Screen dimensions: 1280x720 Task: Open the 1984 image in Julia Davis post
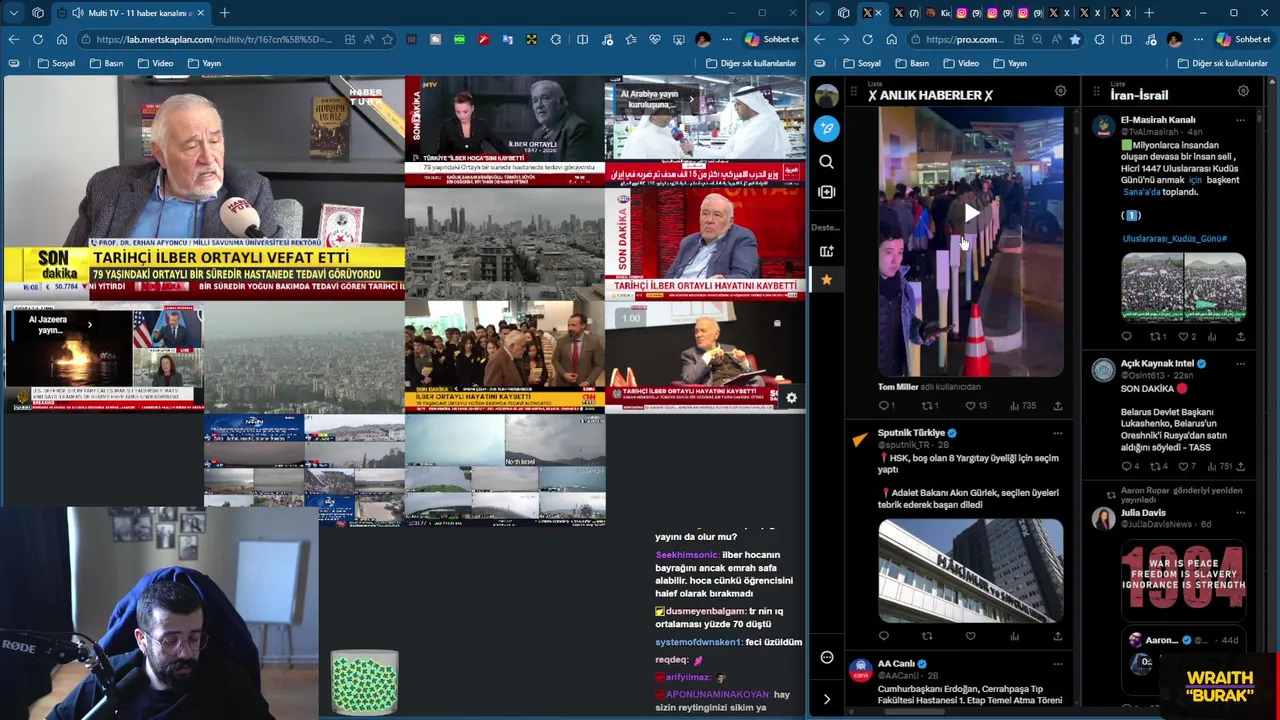coord(1184,580)
